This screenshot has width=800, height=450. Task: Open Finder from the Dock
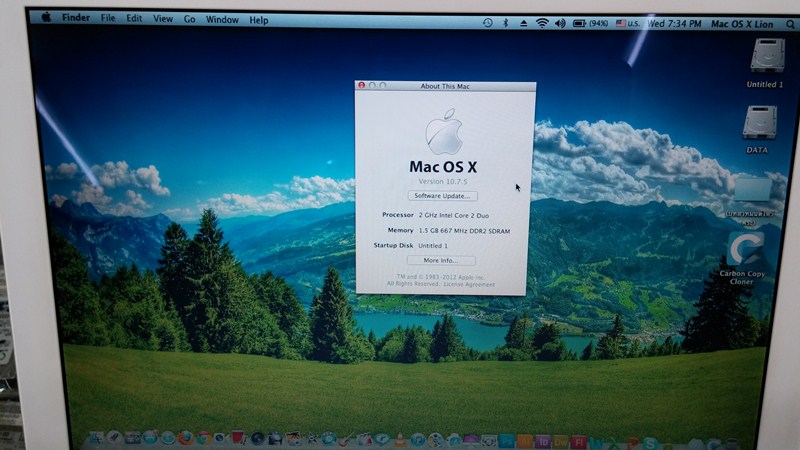96,439
